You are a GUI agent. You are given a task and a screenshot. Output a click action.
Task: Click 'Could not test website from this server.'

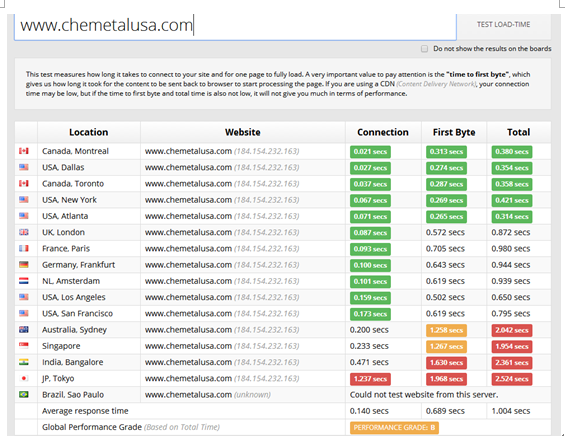424,395
